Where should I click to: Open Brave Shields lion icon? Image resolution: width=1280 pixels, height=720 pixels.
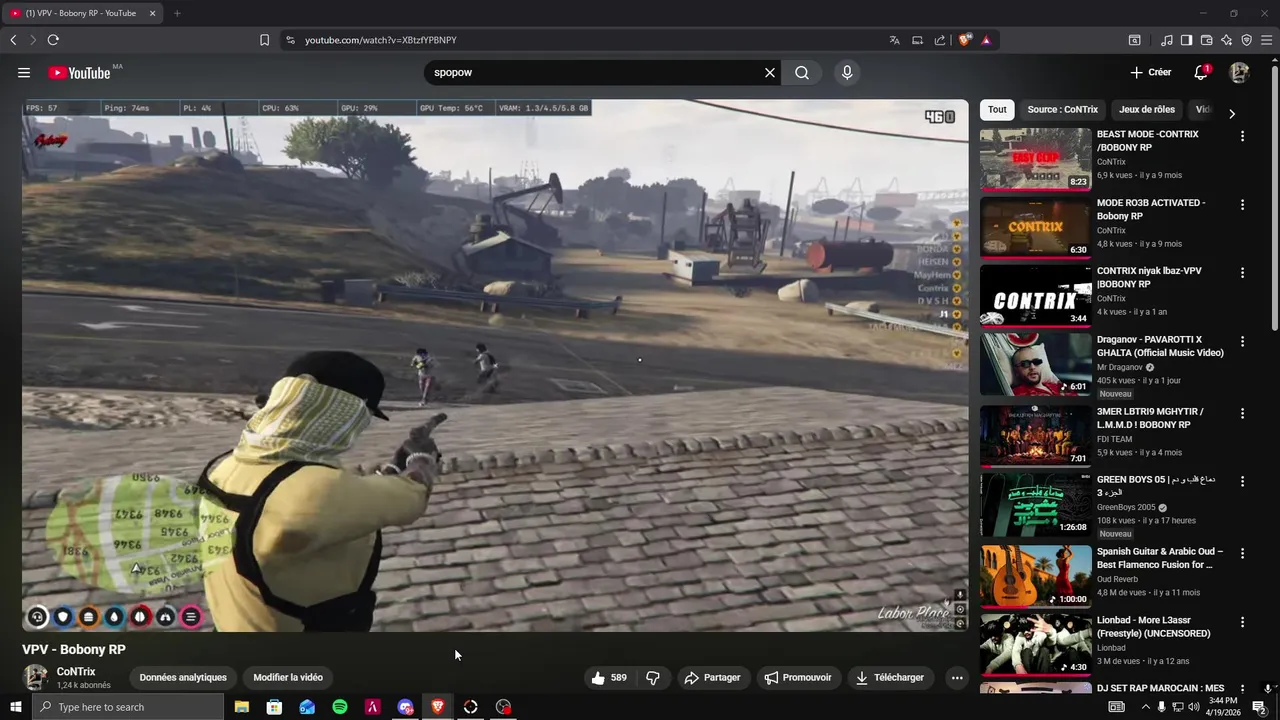964,40
